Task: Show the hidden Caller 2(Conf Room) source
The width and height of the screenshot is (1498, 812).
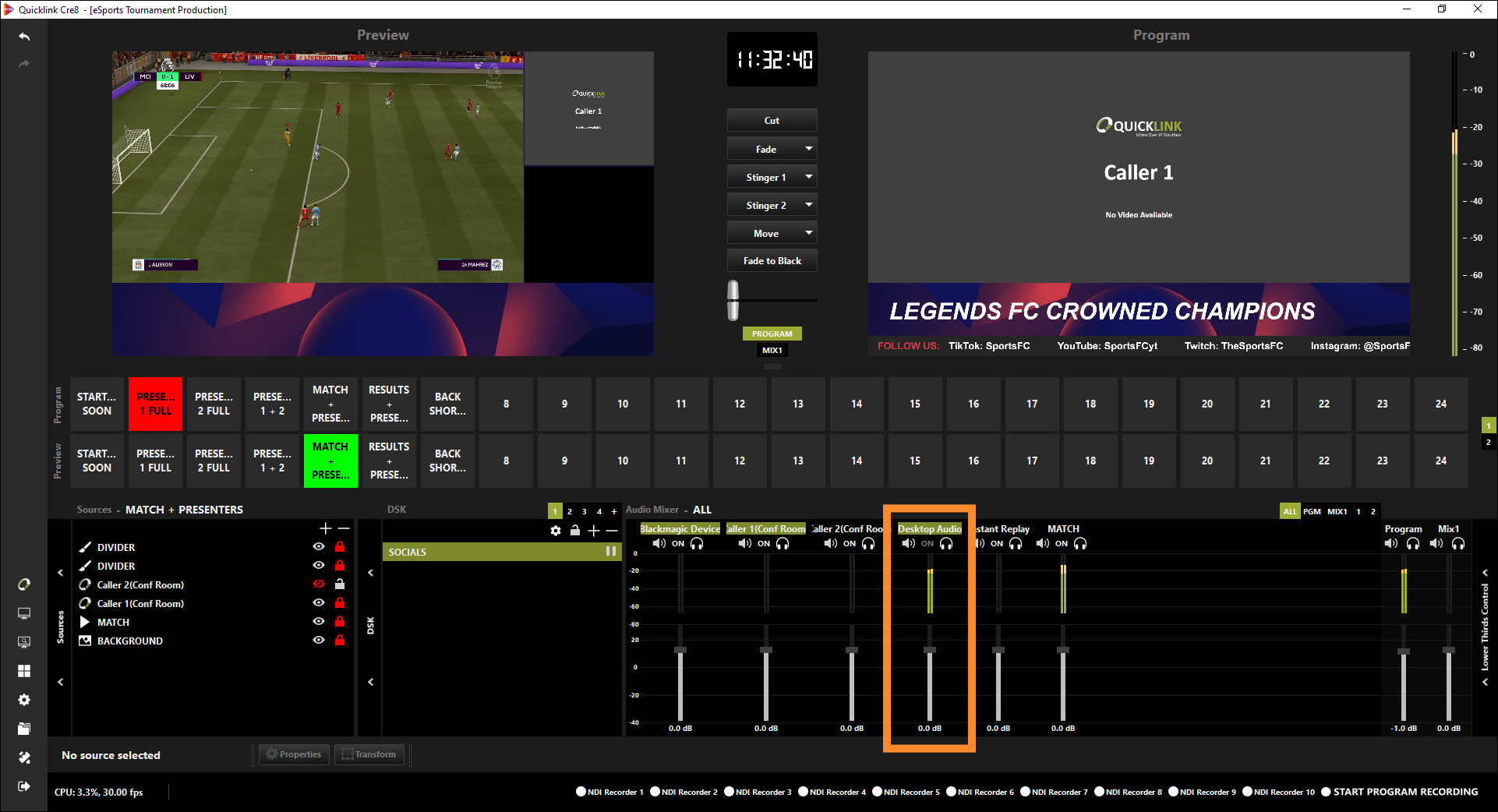Action: [318, 584]
